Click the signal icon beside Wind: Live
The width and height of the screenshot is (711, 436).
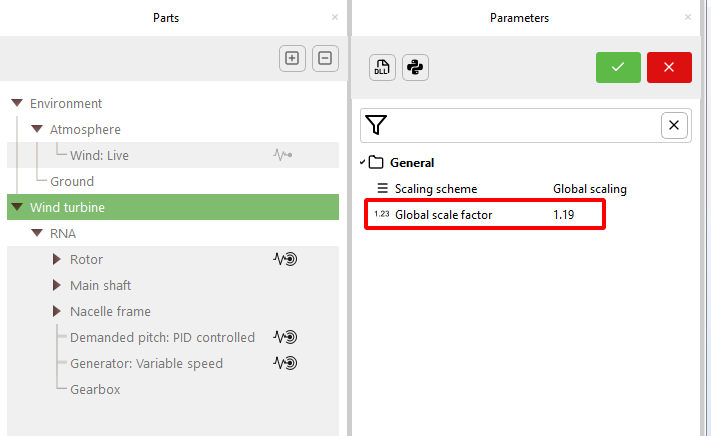click(x=283, y=155)
